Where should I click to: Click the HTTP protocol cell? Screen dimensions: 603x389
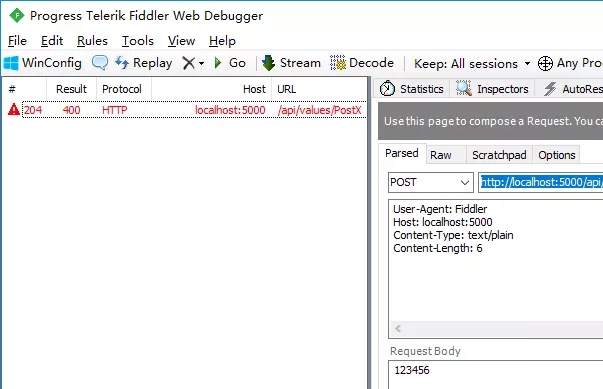[115, 110]
